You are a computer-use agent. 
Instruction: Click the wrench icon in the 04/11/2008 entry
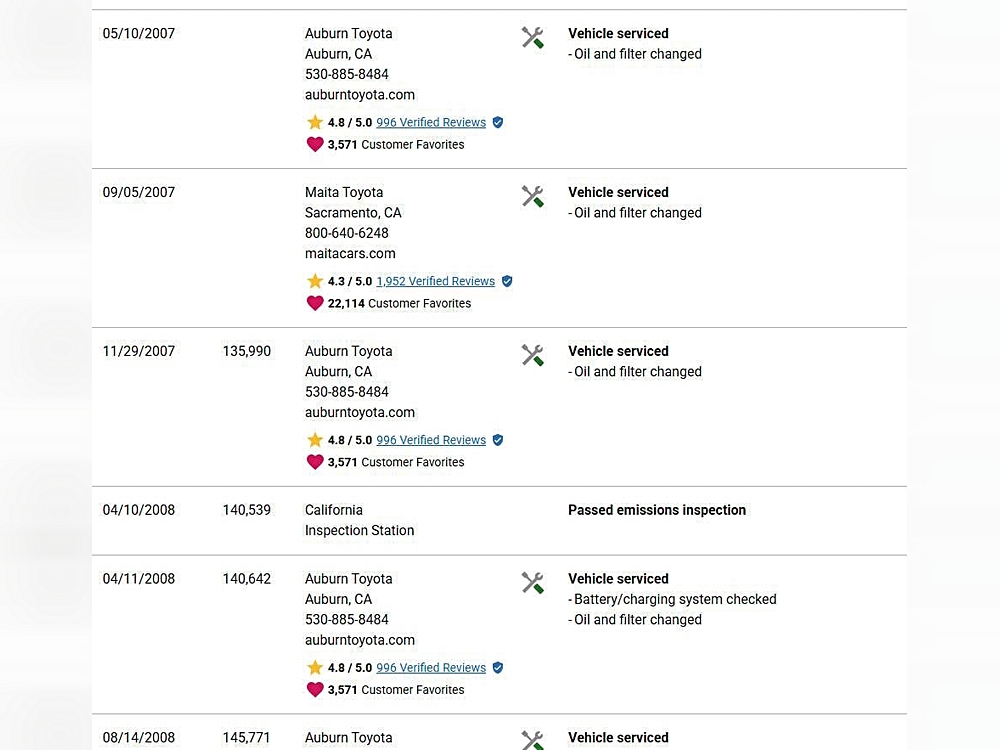pos(532,583)
